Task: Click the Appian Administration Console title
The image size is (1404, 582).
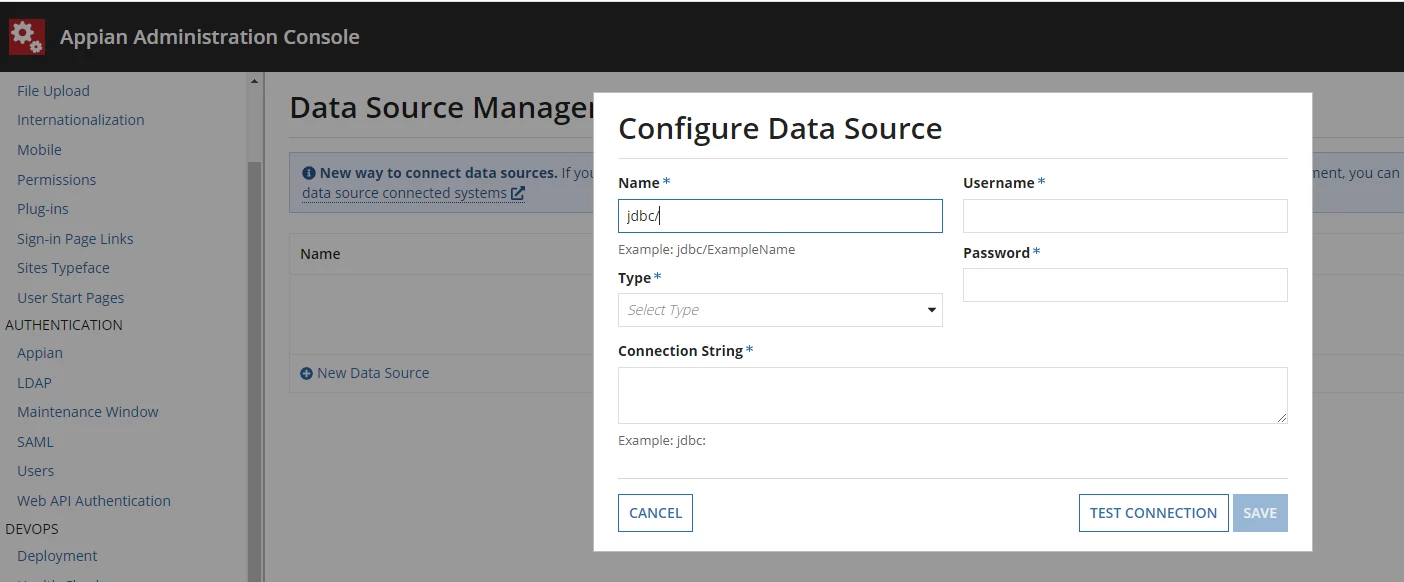Action: tap(209, 37)
